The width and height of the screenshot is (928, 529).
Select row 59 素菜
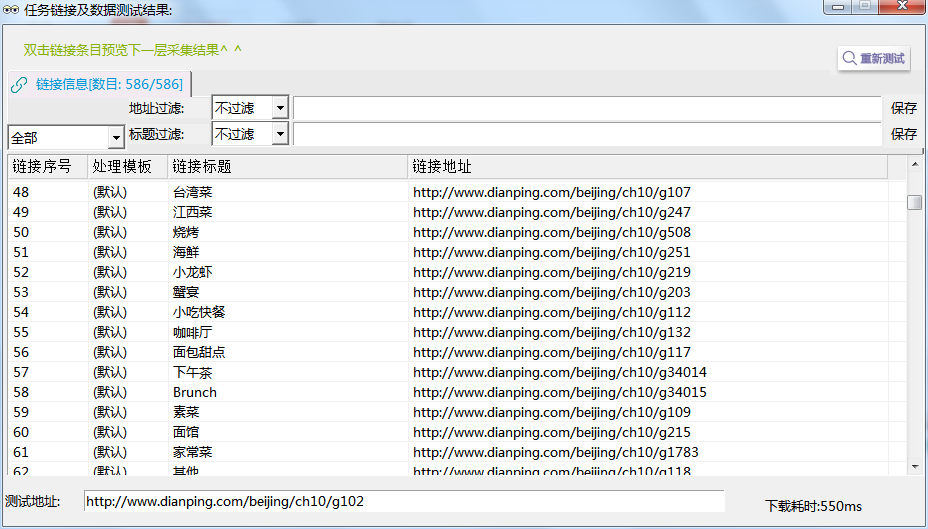(x=456, y=412)
